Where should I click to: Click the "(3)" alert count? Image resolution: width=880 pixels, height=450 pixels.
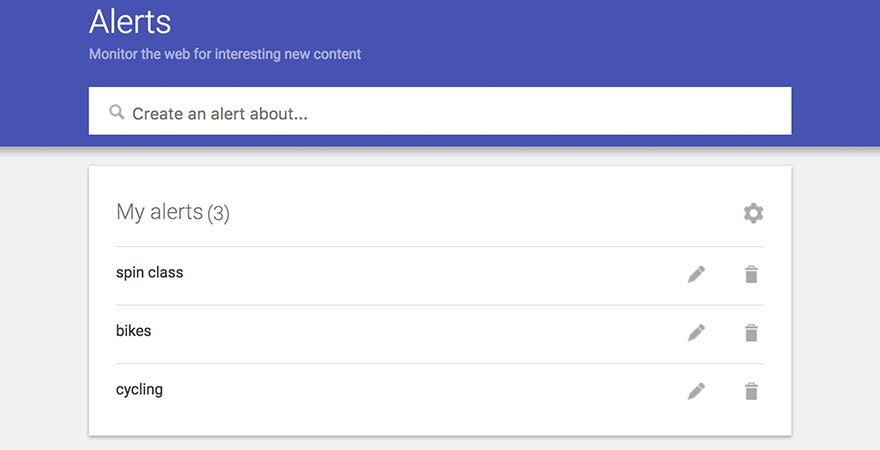tap(218, 213)
